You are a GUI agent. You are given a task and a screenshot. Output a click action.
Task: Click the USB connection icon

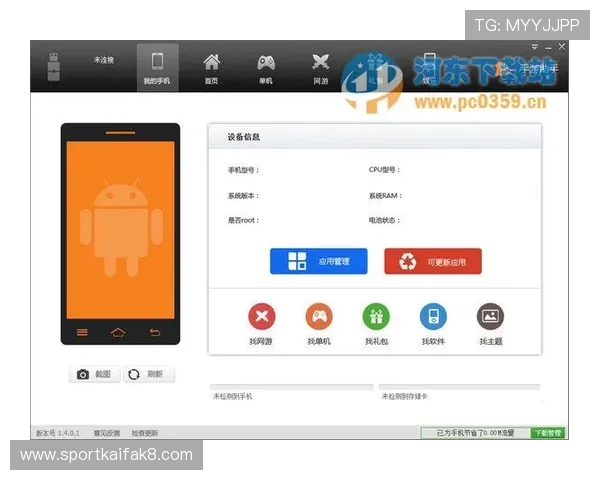[x=54, y=67]
